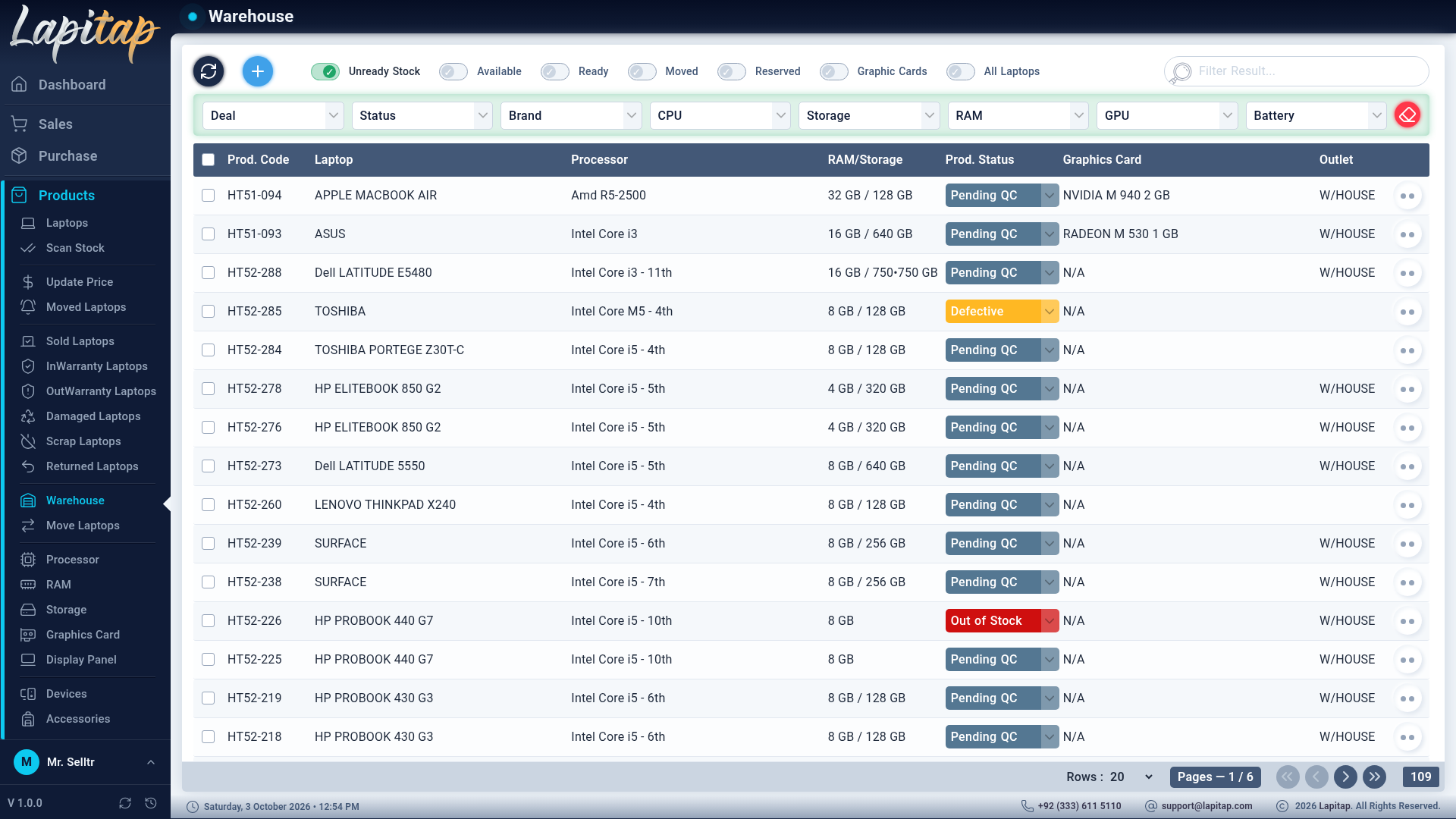Open row actions for HT51-094
The height and width of the screenshot is (819, 1456).
[1407, 196]
